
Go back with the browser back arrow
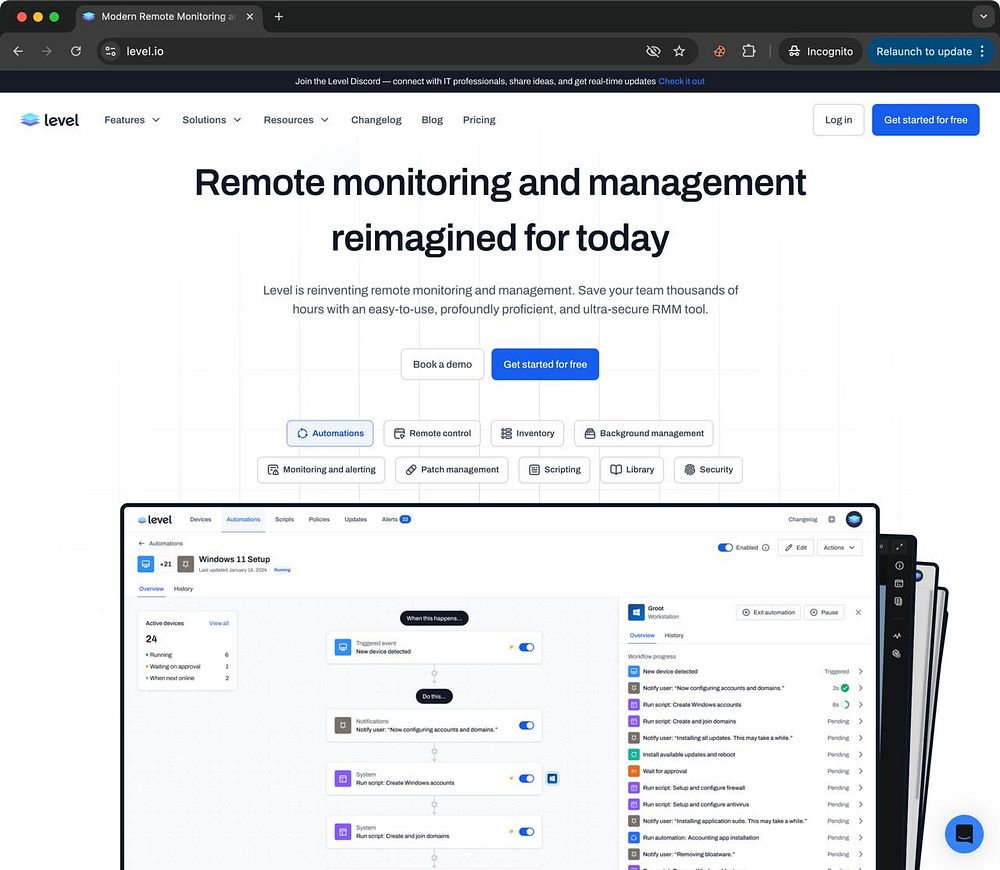tap(18, 51)
